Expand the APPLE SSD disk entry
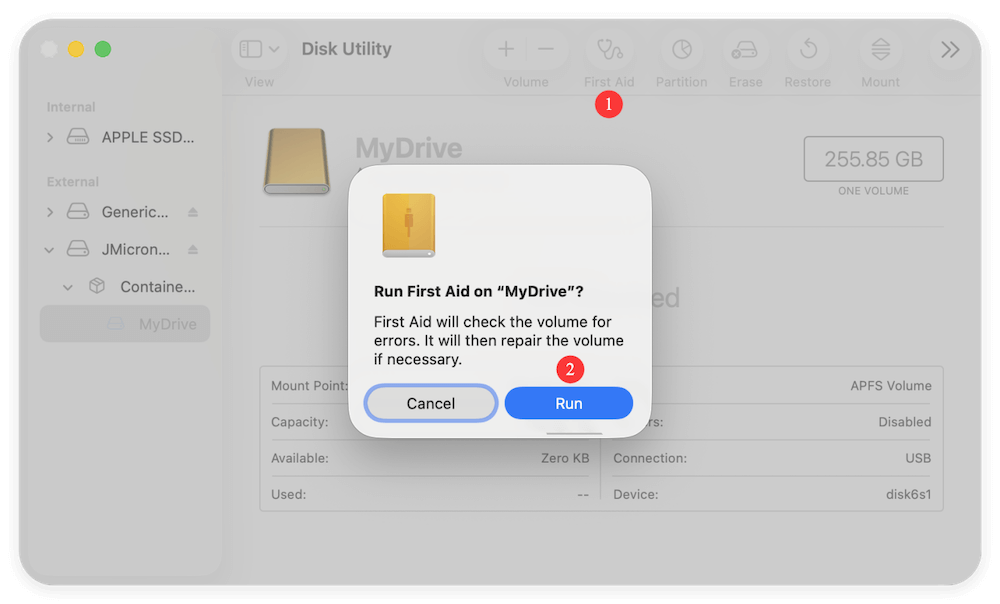1000x604 pixels. coord(51,137)
